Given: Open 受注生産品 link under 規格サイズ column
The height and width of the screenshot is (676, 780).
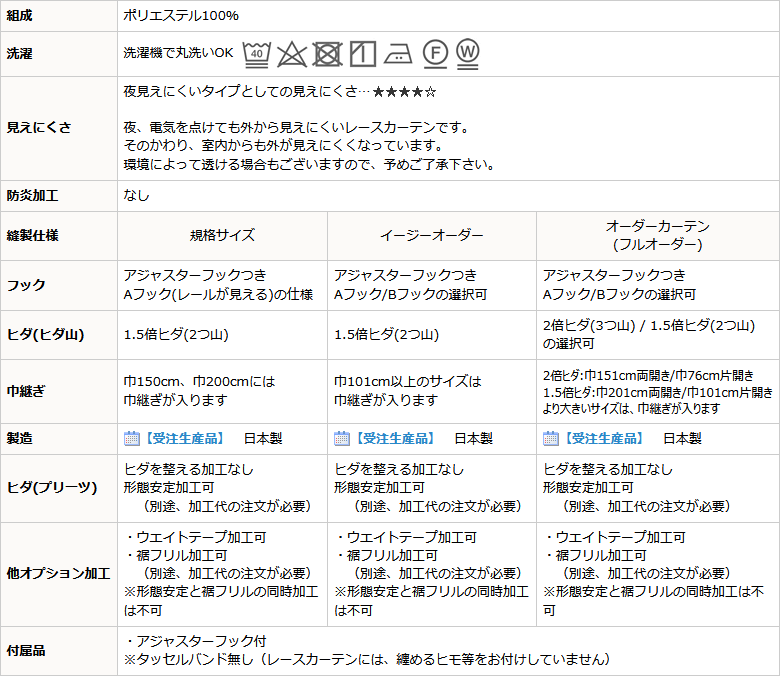Looking at the screenshot, I should (x=185, y=439).
